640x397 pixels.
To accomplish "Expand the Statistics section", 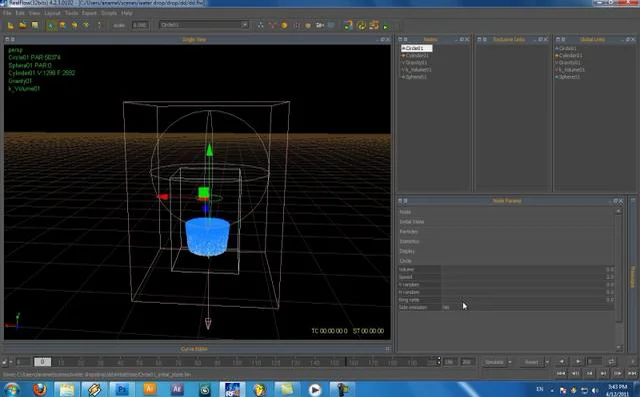I will pyautogui.click(x=506, y=241).
